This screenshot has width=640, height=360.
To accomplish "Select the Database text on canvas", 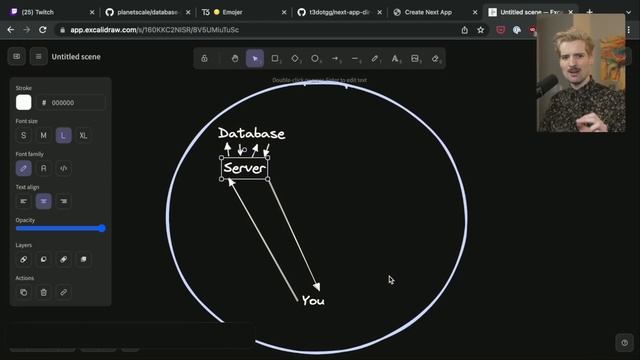I will tap(251, 133).
